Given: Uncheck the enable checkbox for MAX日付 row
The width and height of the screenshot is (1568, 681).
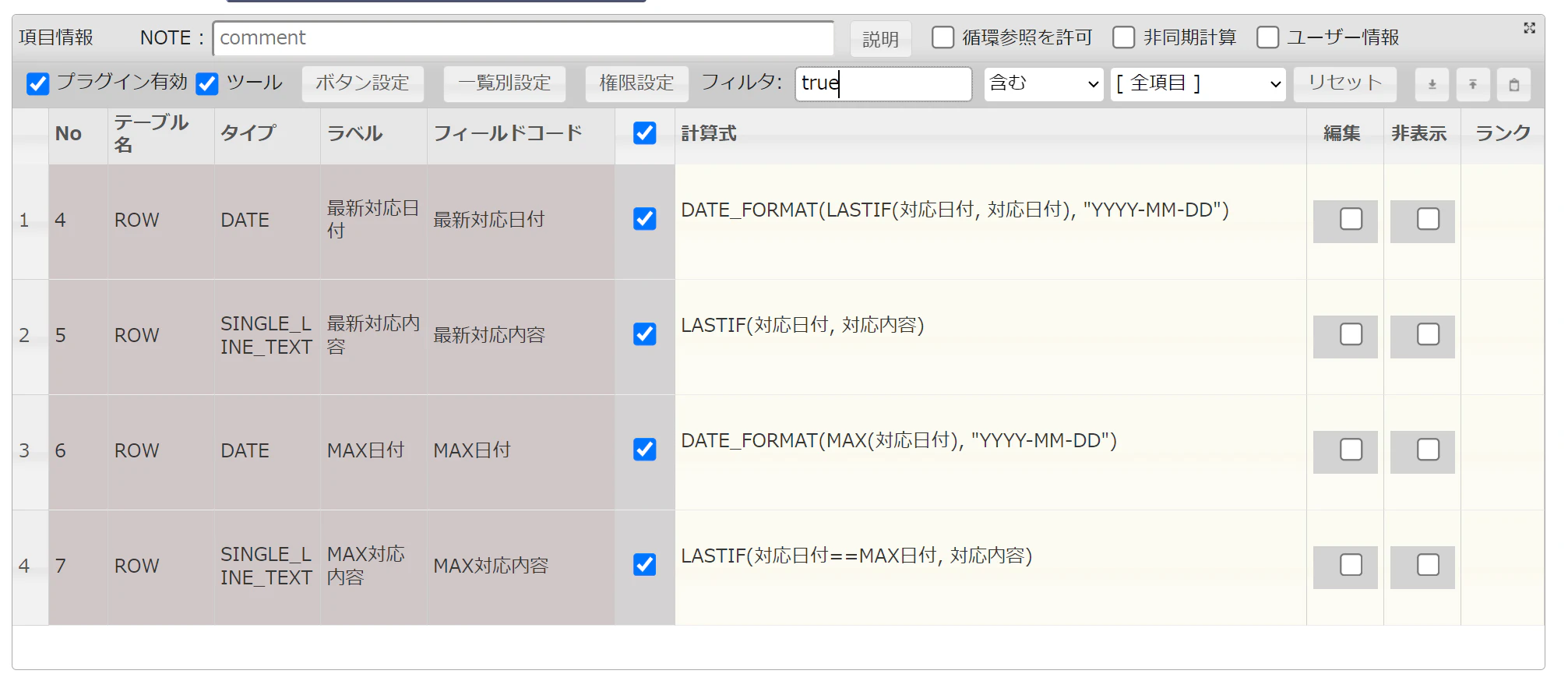Looking at the screenshot, I should tap(645, 450).
